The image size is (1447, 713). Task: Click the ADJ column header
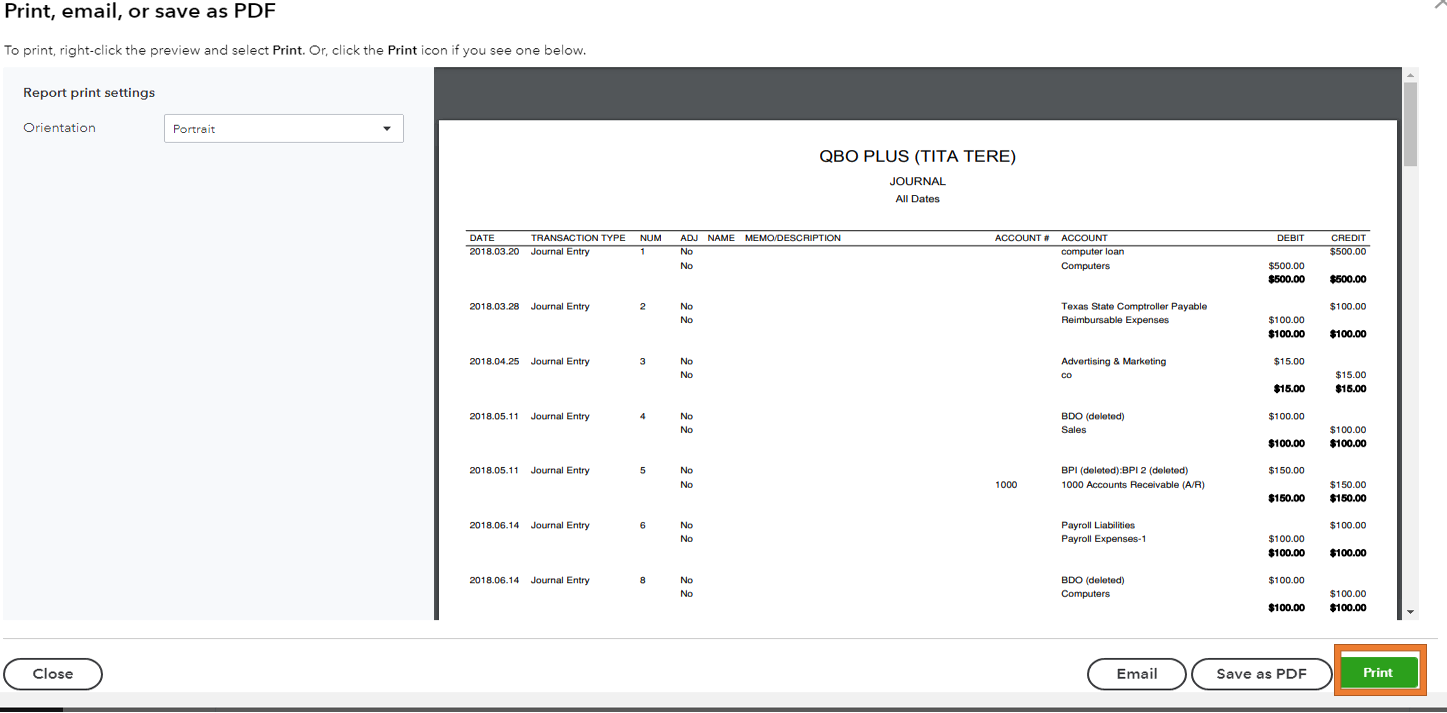[689, 238]
